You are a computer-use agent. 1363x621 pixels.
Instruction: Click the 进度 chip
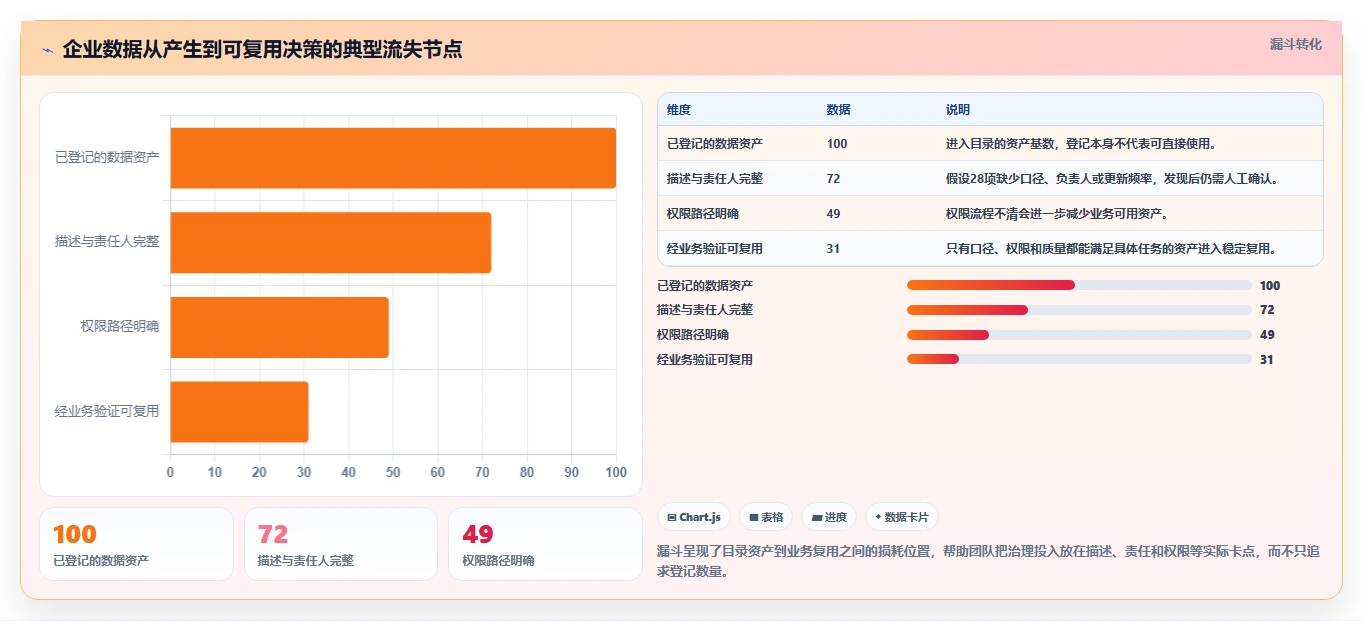coord(829,517)
